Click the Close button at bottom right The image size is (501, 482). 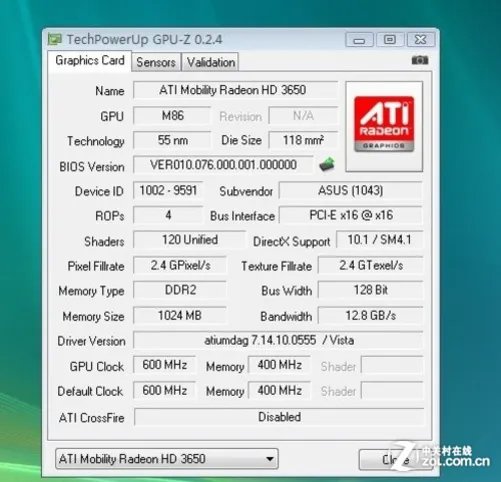coord(396,460)
